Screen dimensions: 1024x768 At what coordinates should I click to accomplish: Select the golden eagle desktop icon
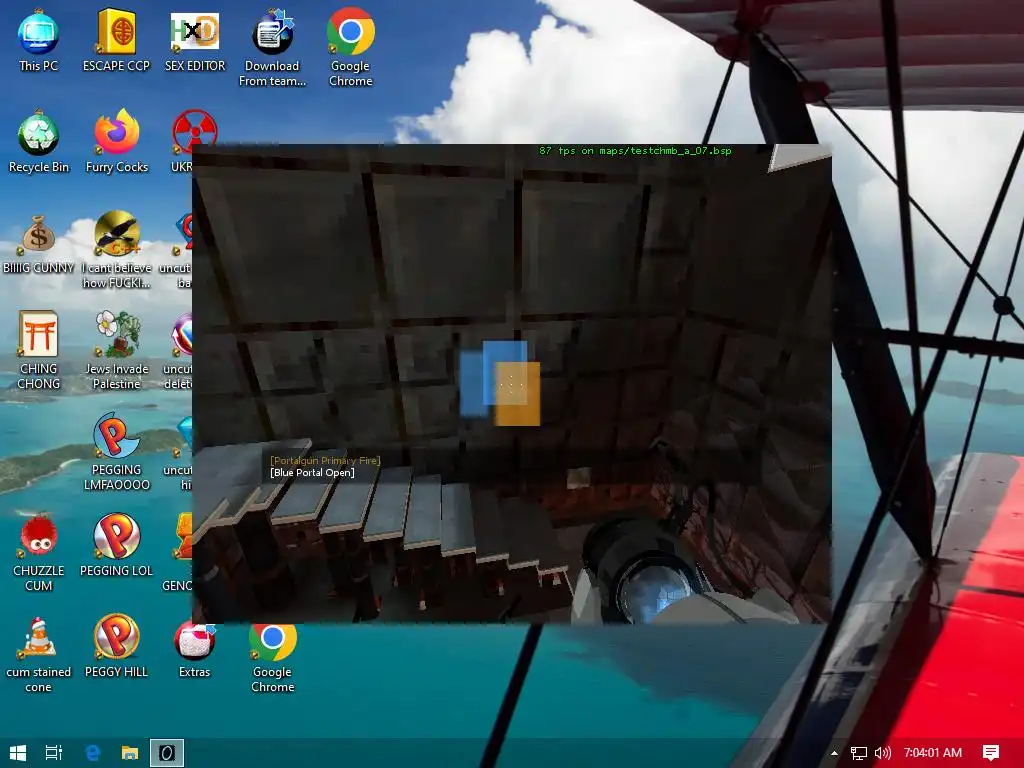pyautogui.click(x=116, y=250)
